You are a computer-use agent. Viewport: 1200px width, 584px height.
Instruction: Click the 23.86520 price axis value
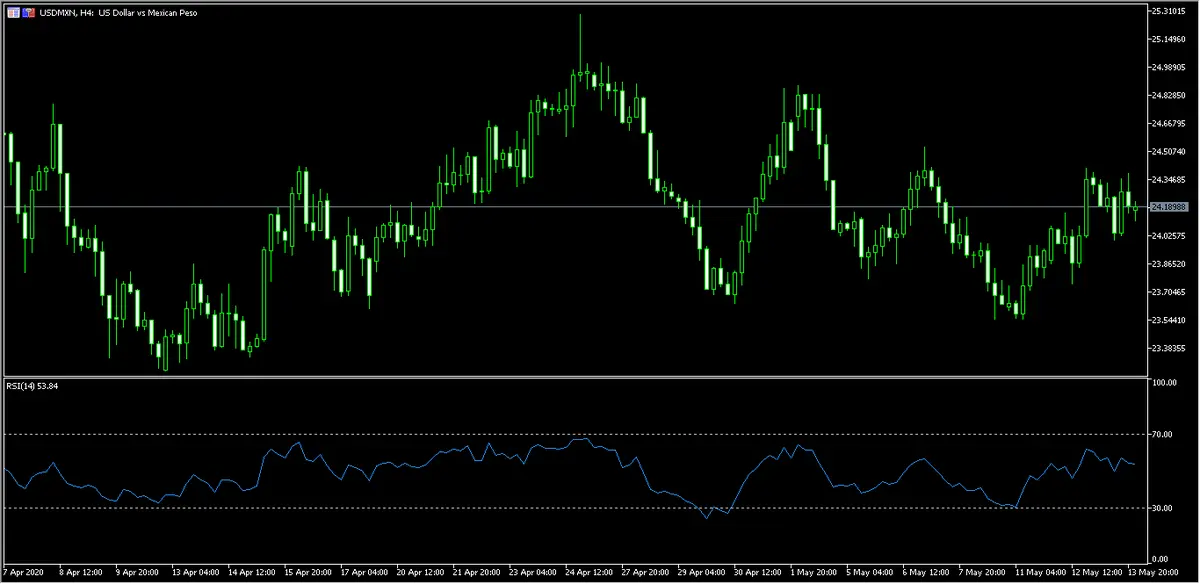[x=1168, y=264]
